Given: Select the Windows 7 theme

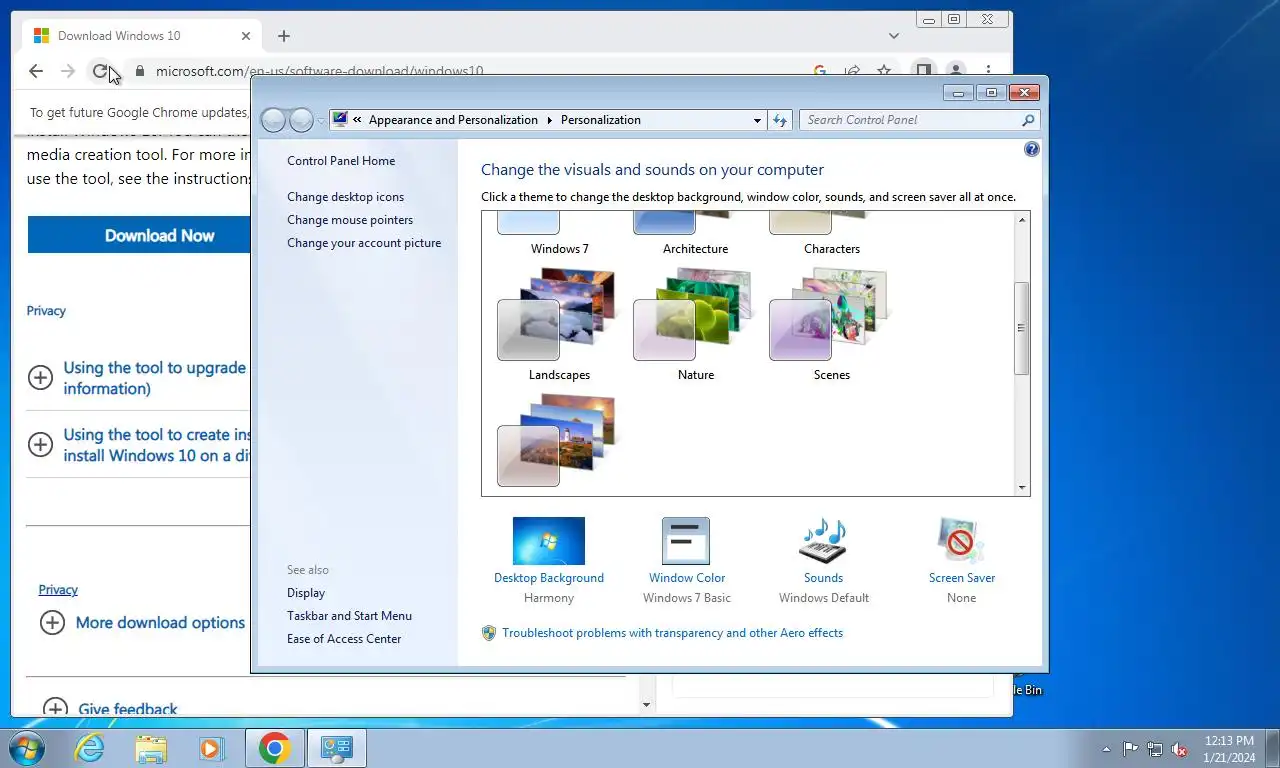Looking at the screenshot, I should (558, 235).
